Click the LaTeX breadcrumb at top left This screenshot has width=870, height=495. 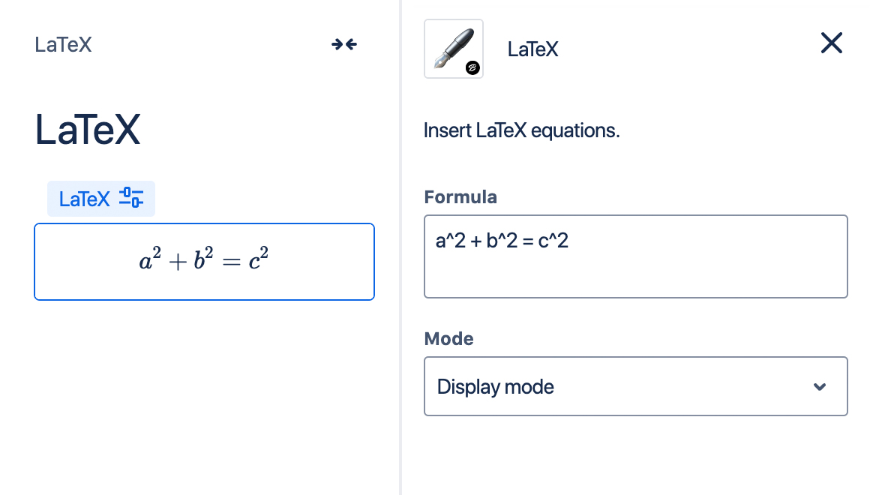pos(63,44)
